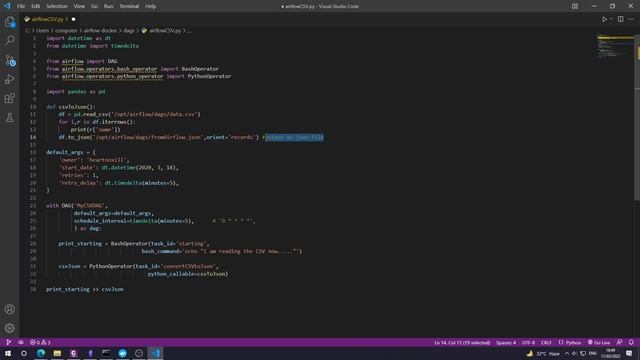
Task: Open the terminal app in the taskbar
Action: [x=106, y=353]
